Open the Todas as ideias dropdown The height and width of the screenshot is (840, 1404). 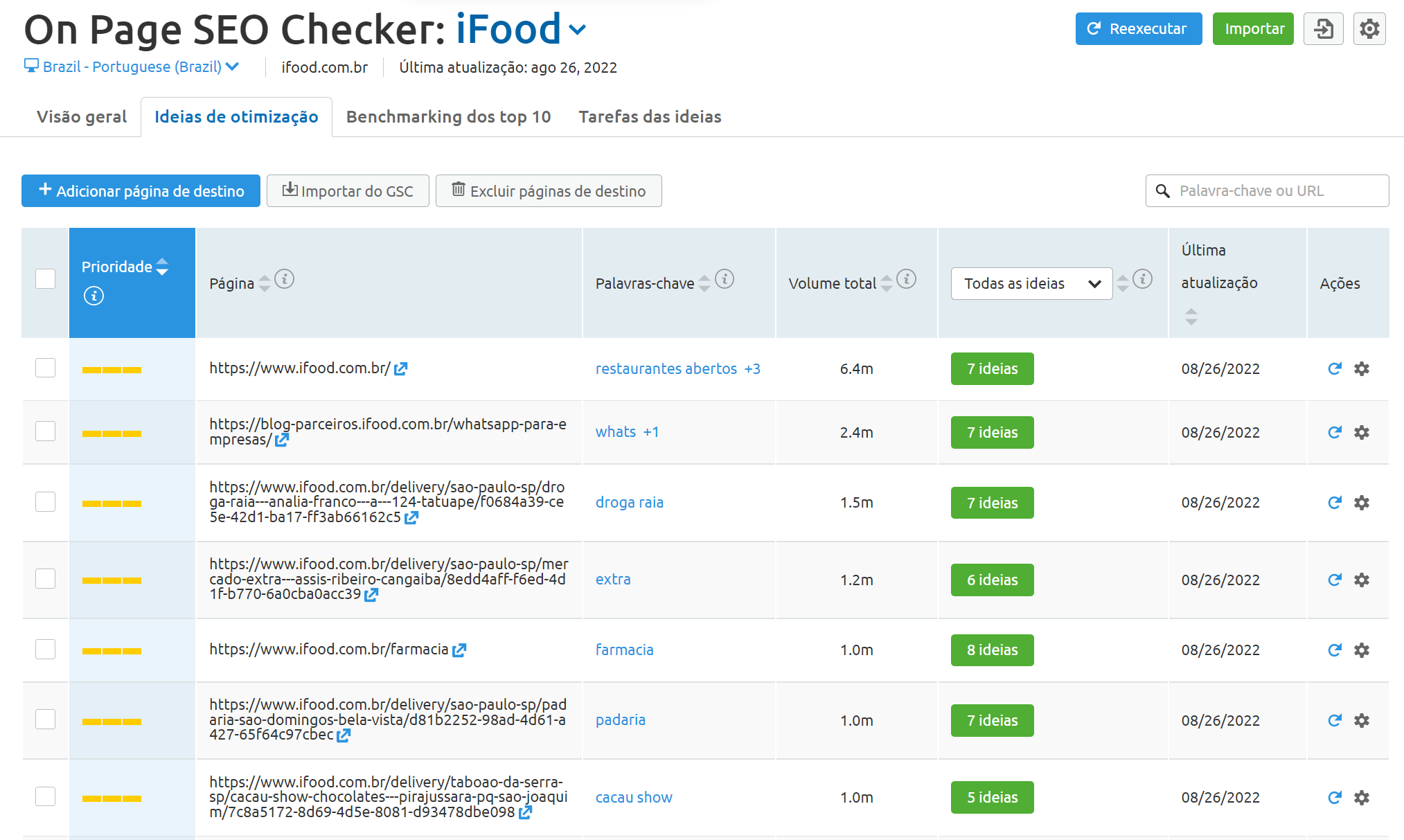1031,284
